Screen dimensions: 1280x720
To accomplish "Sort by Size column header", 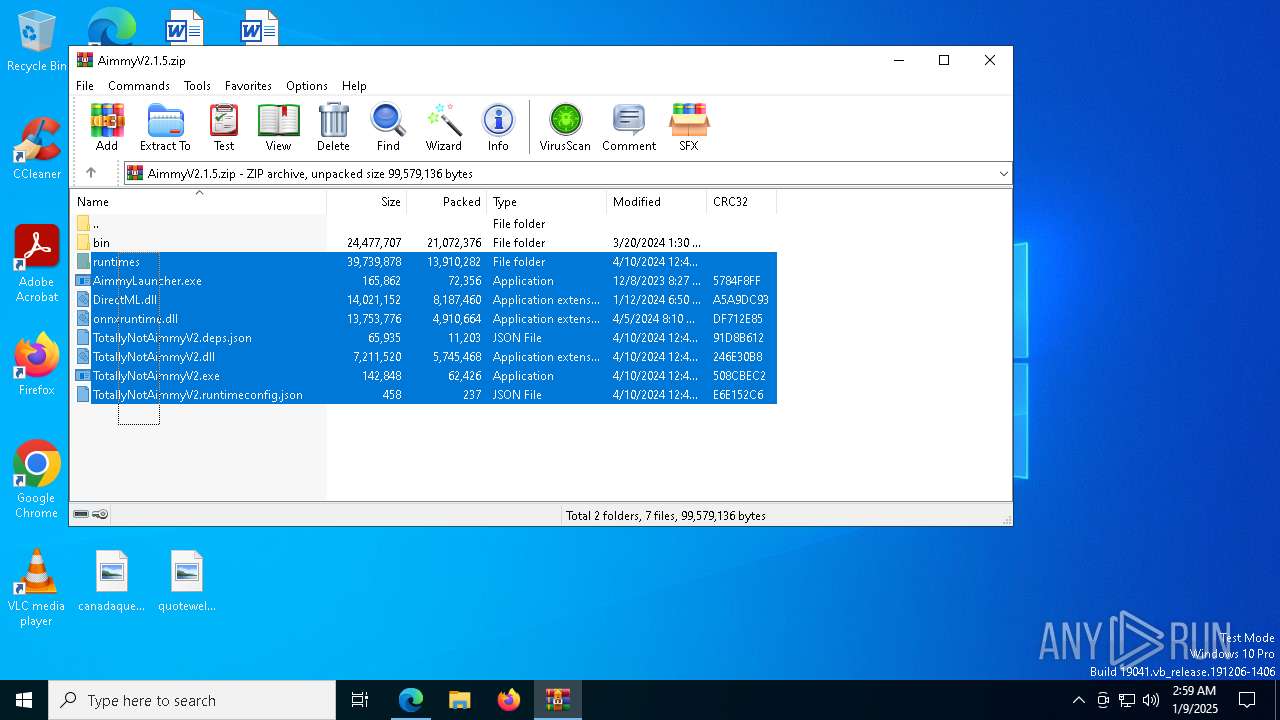I will pos(367,202).
